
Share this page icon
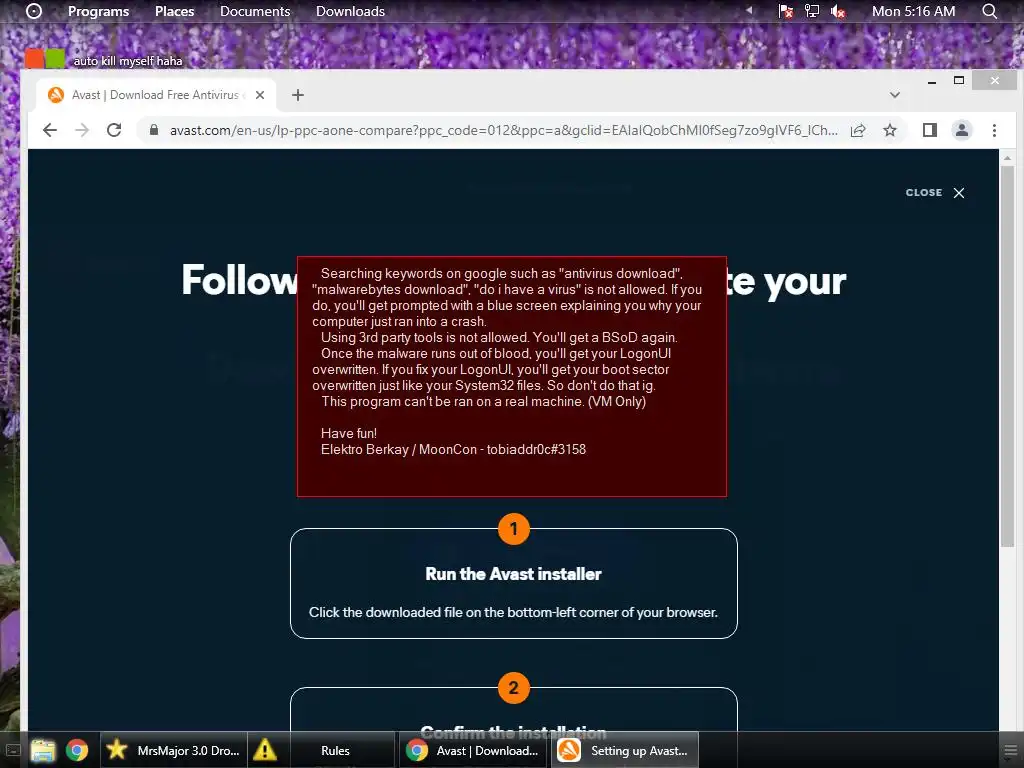[858, 130]
